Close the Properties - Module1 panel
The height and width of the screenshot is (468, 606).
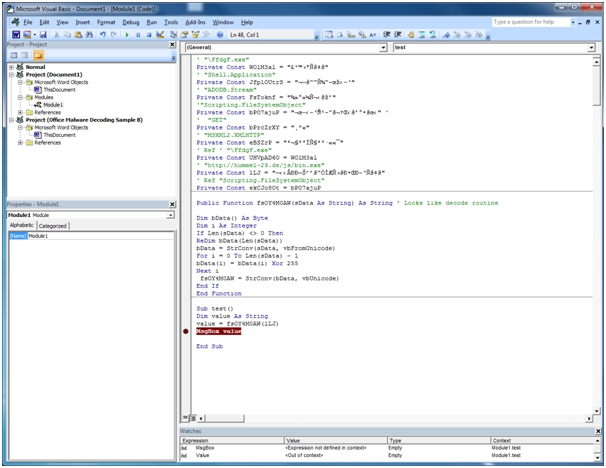(x=172, y=204)
